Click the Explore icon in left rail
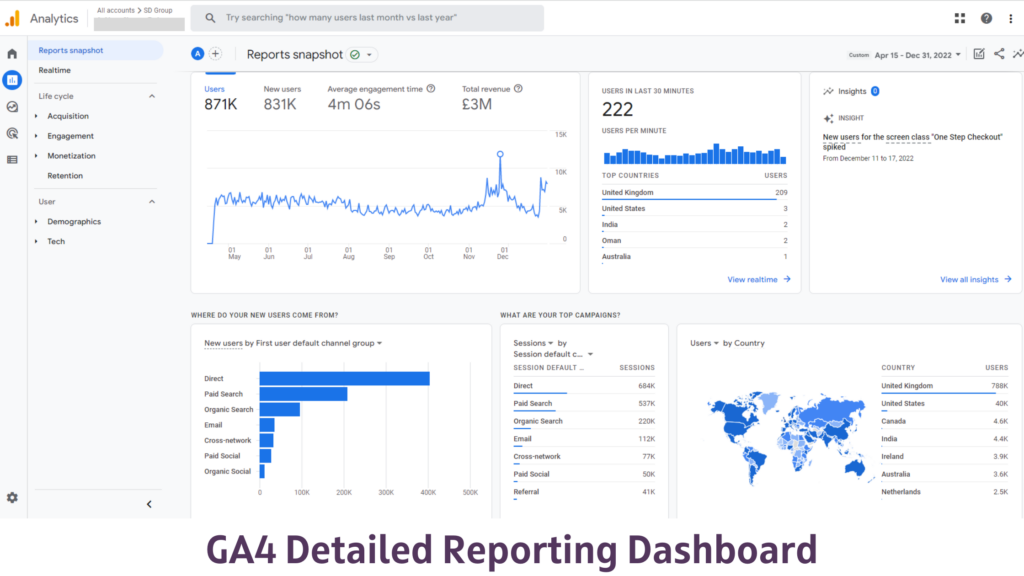 12,107
